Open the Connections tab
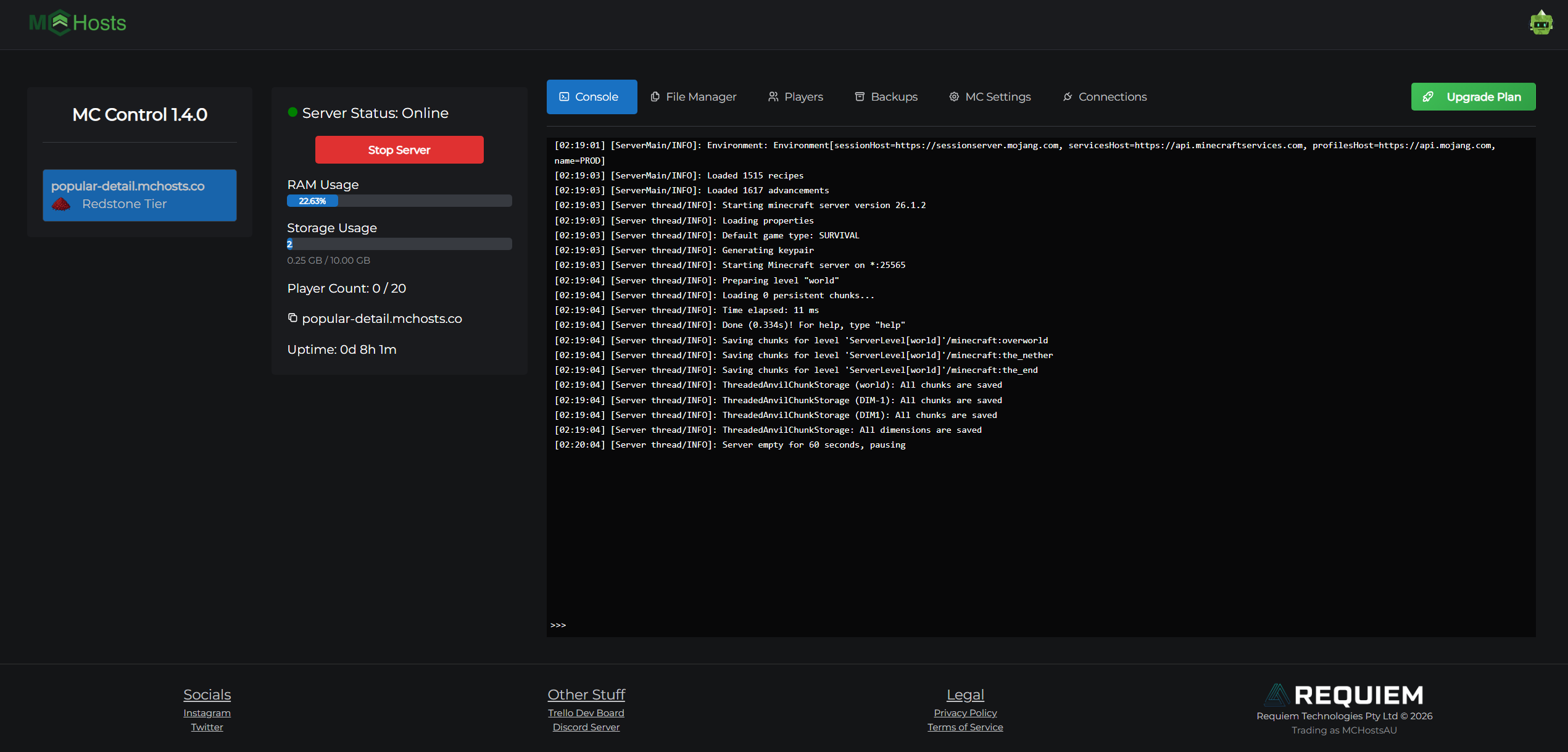Viewport: 1568px width, 752px height. click(x=1105, y=97)
